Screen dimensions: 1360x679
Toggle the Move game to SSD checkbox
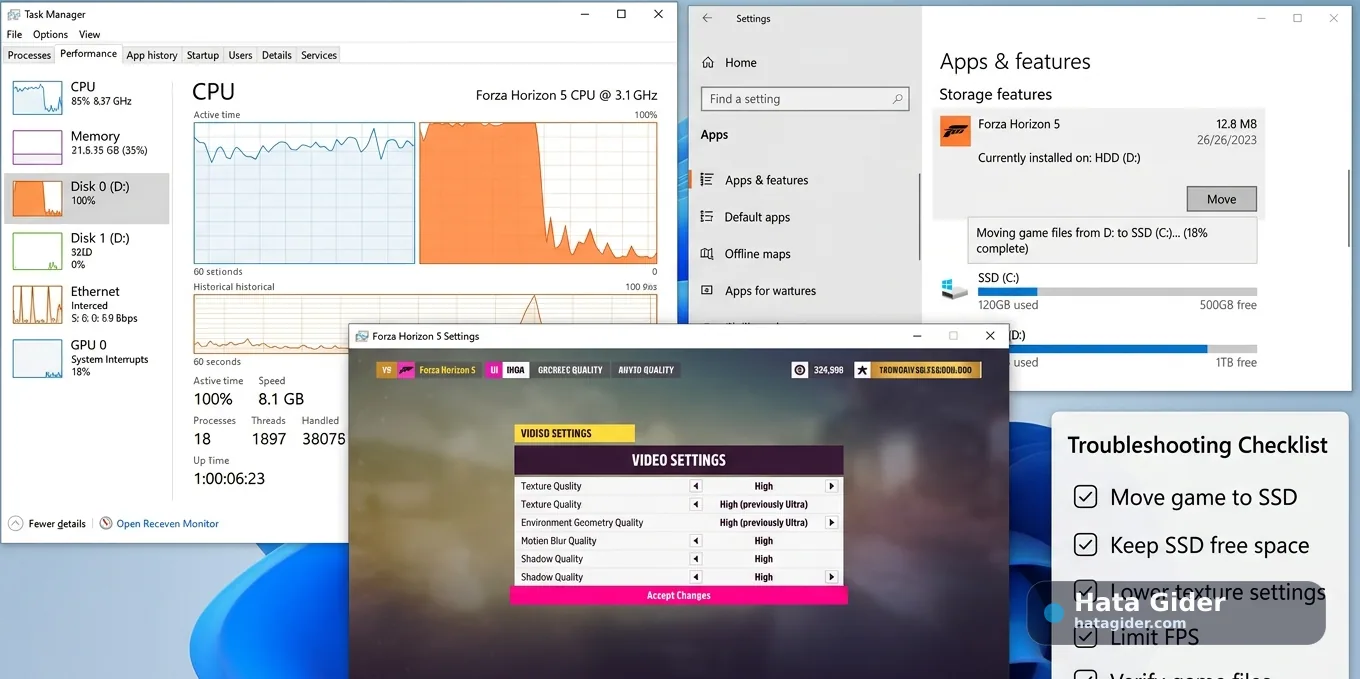1085,497
